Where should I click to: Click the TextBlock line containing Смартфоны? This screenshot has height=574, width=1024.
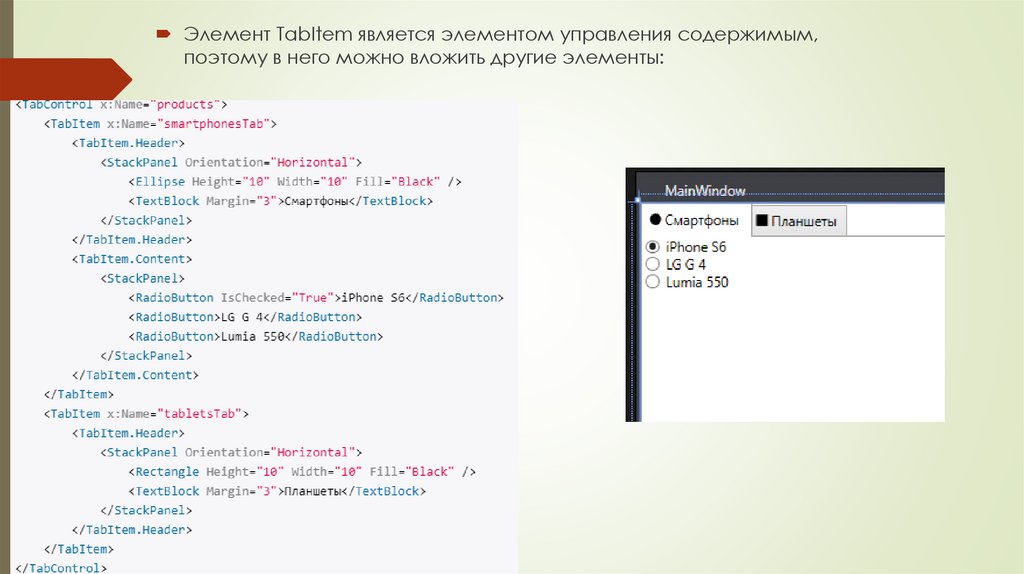coord(281,201)
